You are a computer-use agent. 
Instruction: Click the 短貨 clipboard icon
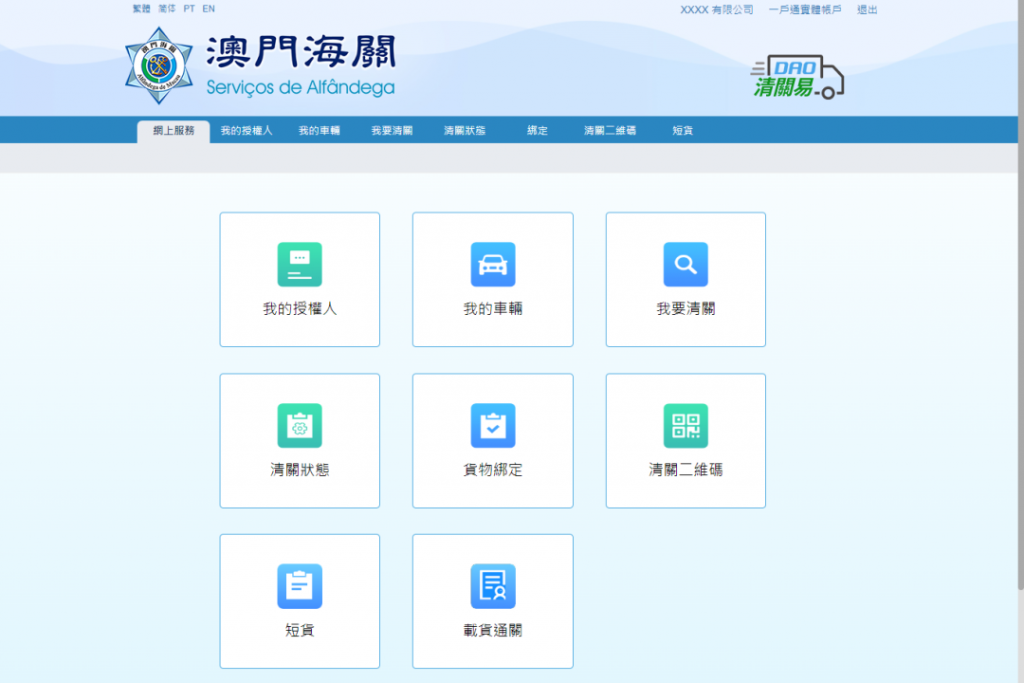point(299,586)
